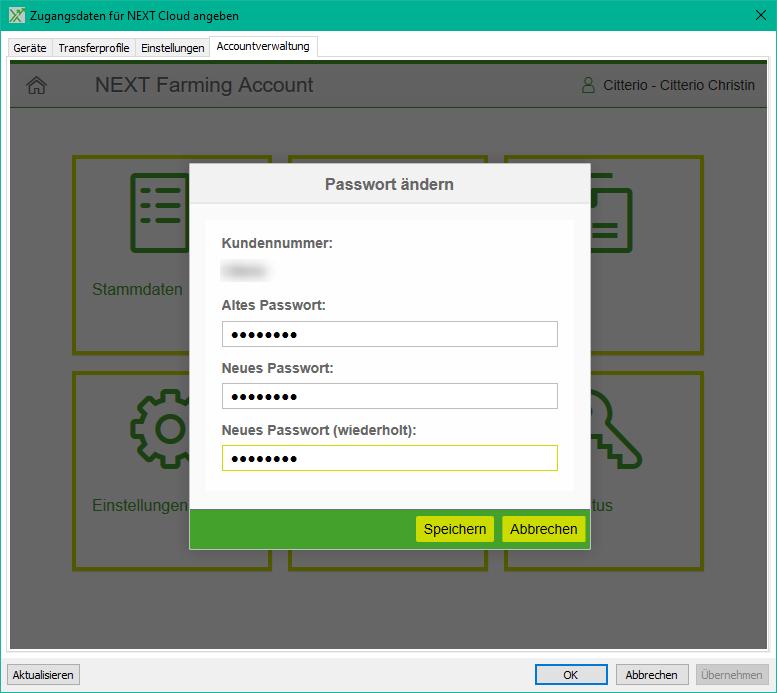The width and height of the screenshot is (777, 693).
Task: Click the Übernehmen button
Action: [732, 675]
